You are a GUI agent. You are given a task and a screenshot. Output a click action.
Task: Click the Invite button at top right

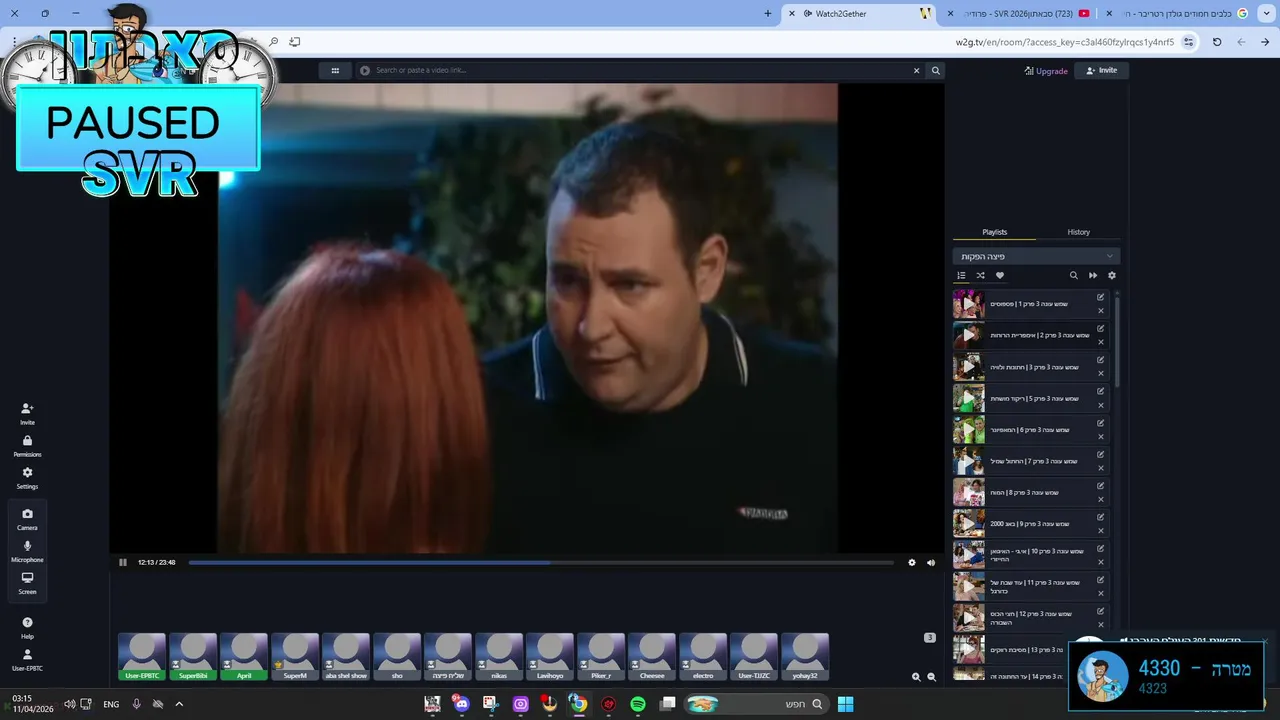[x=1101, y=70]
